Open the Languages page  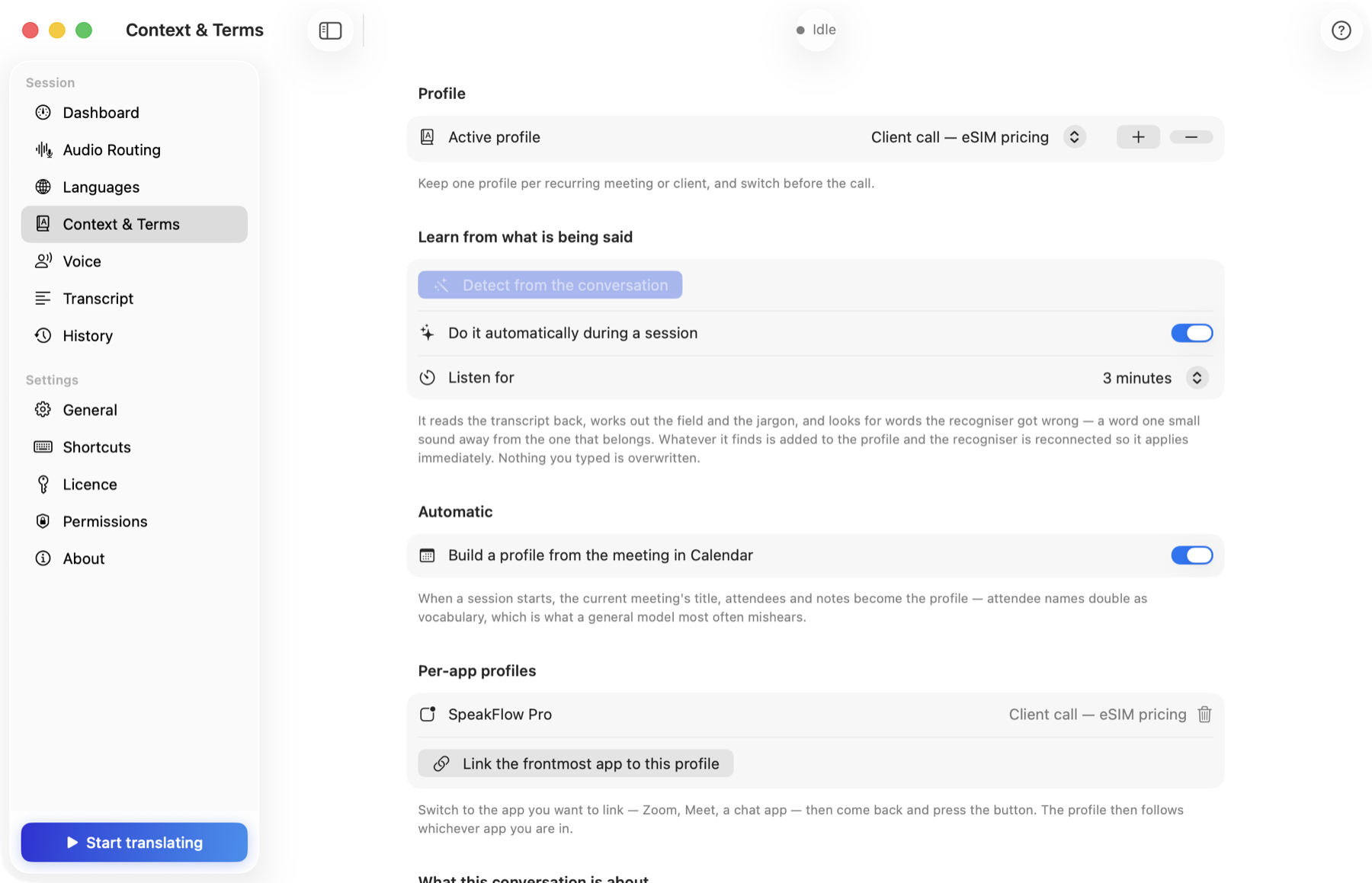tap(134, 187)
